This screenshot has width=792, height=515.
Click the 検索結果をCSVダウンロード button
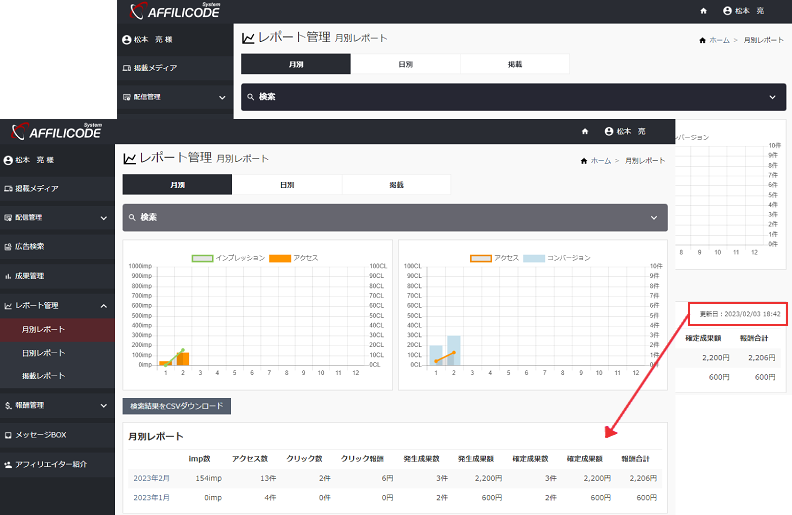177,406
